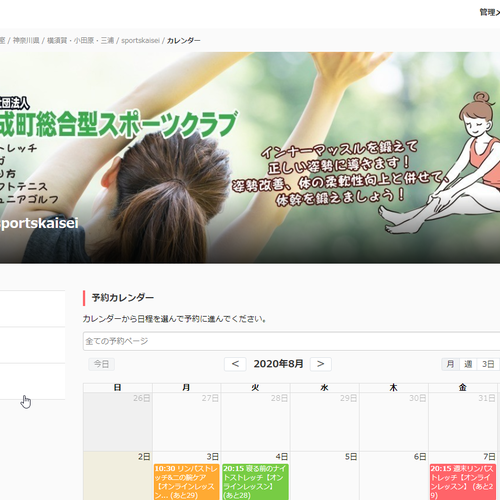Advance to next month with right arrow

320,364
